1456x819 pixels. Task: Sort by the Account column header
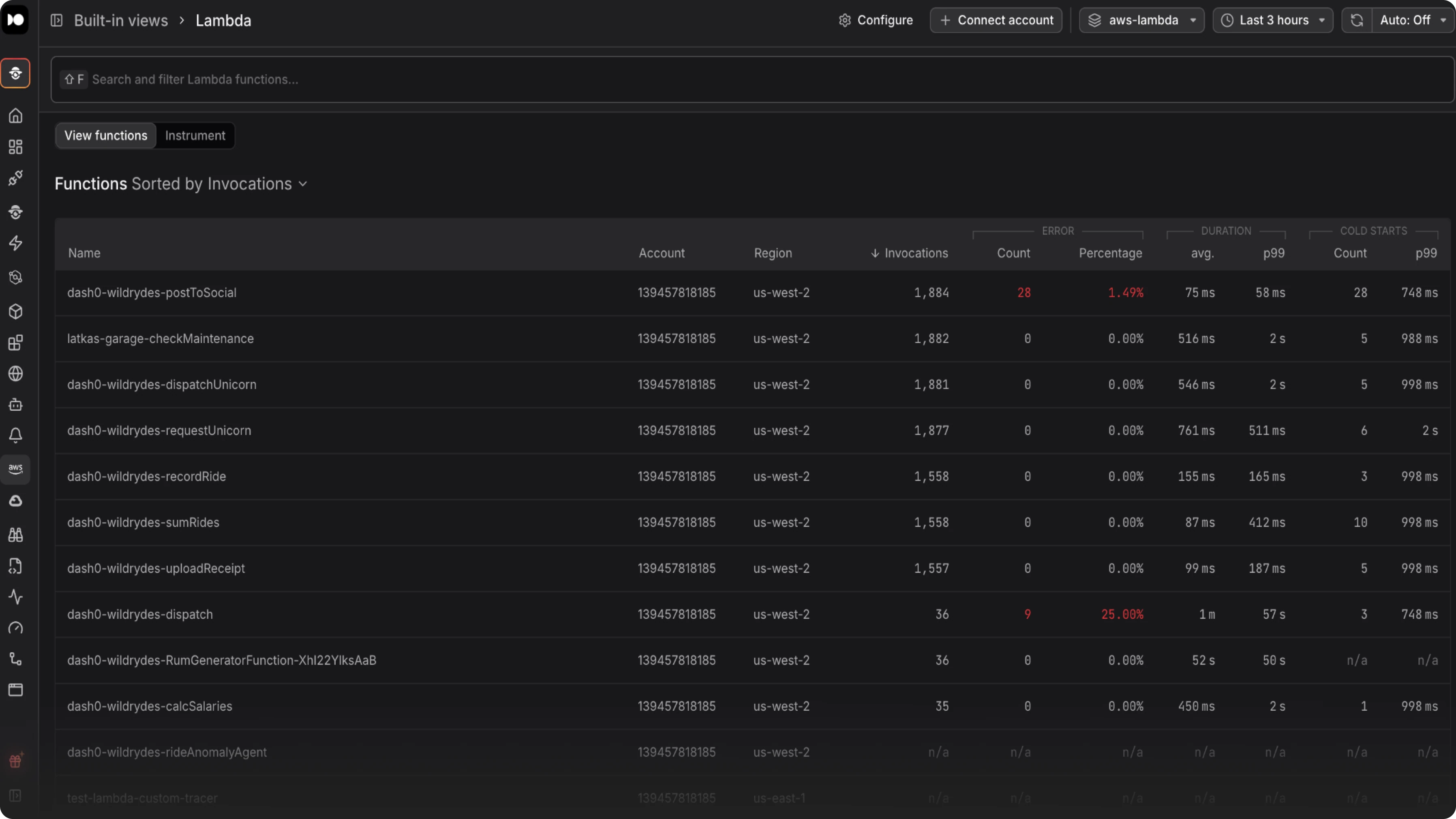coord(661,253)
